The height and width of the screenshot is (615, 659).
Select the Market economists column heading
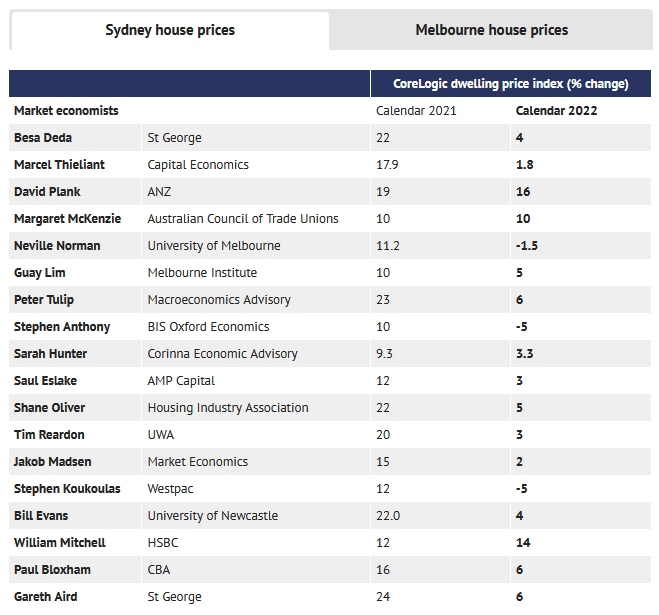(66, 111)
